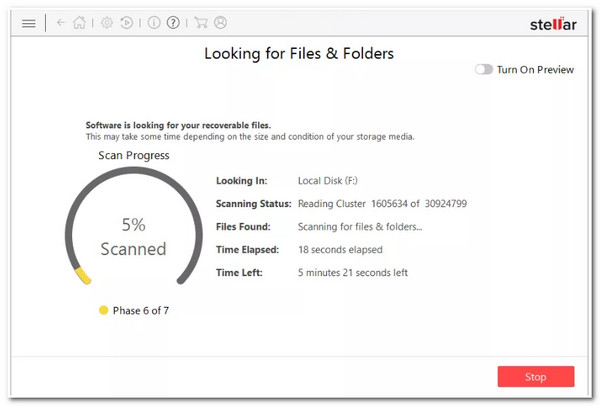Screen dimensions: 600x406
Task: Click the Reading Cluster scanning status text
Action: (382, 204)
